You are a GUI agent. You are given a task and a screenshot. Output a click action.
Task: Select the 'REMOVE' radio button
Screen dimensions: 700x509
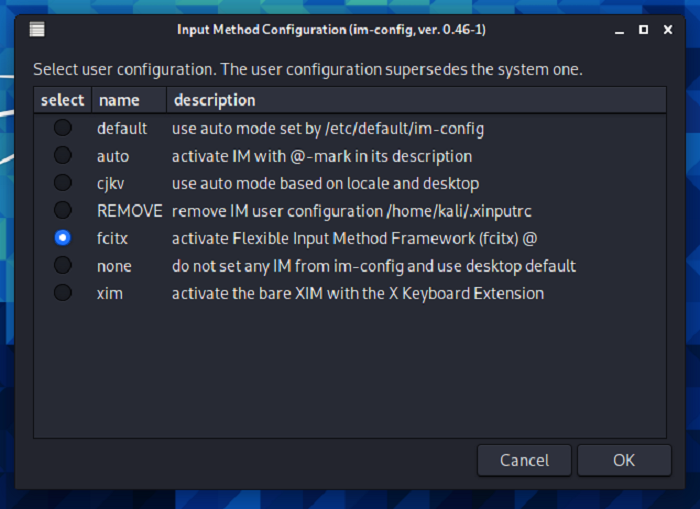point(63,210)
